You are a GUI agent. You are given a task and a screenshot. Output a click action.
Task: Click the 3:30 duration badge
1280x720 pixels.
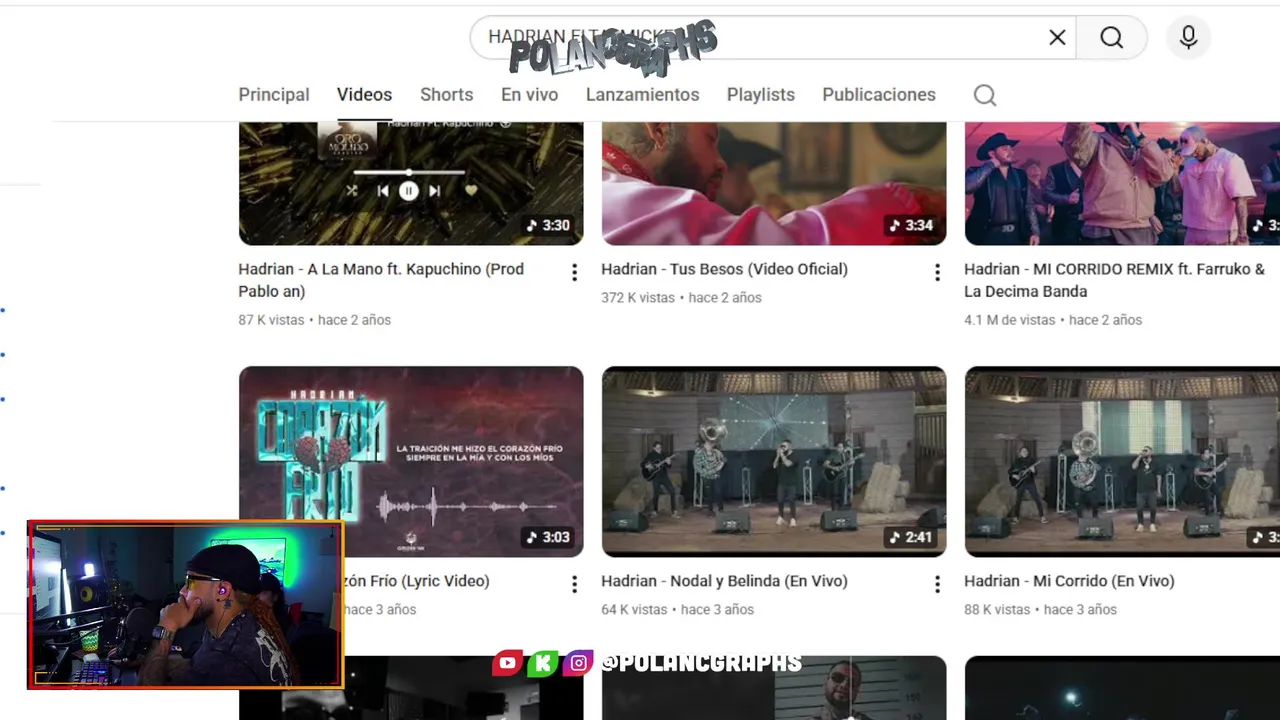[x=548, y=226]
